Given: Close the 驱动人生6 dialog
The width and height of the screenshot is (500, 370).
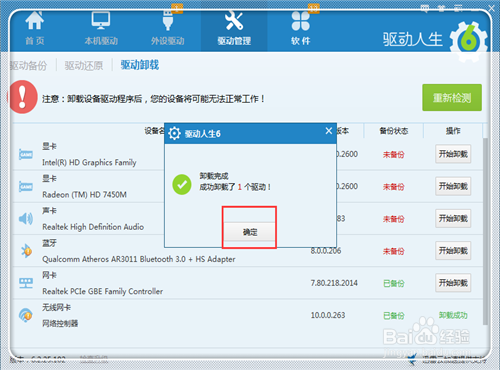Looking at the screenshot, I should tap(329, 131).
